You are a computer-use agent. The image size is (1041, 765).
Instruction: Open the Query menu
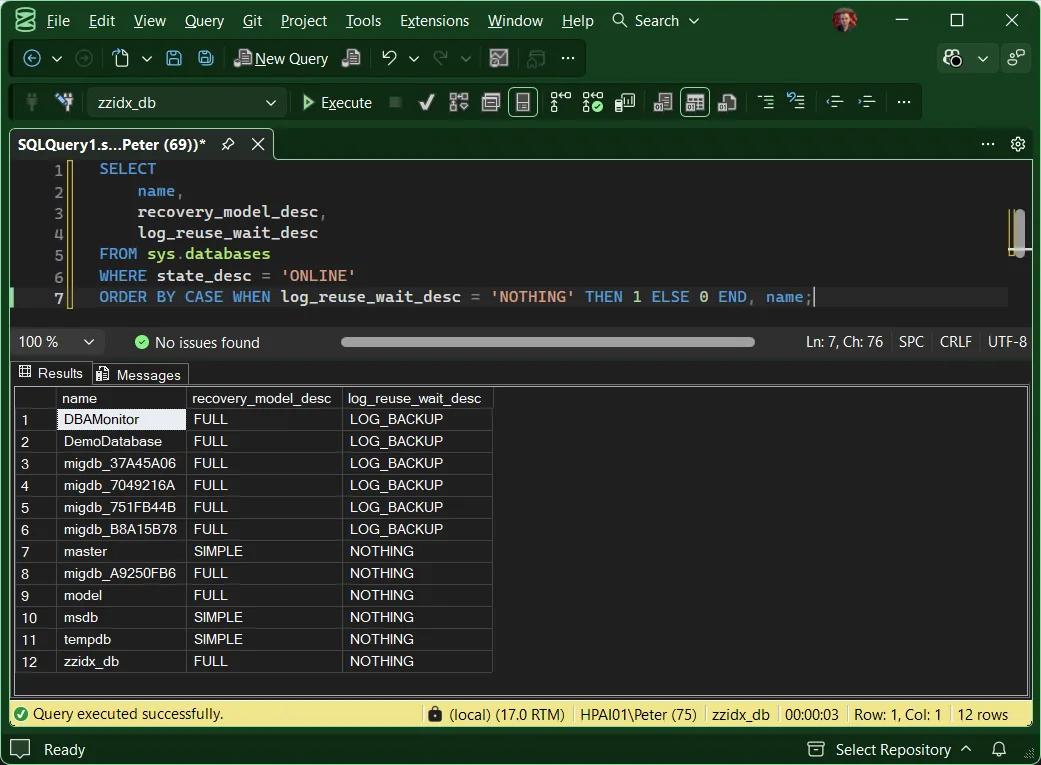(x=204, y=21)
